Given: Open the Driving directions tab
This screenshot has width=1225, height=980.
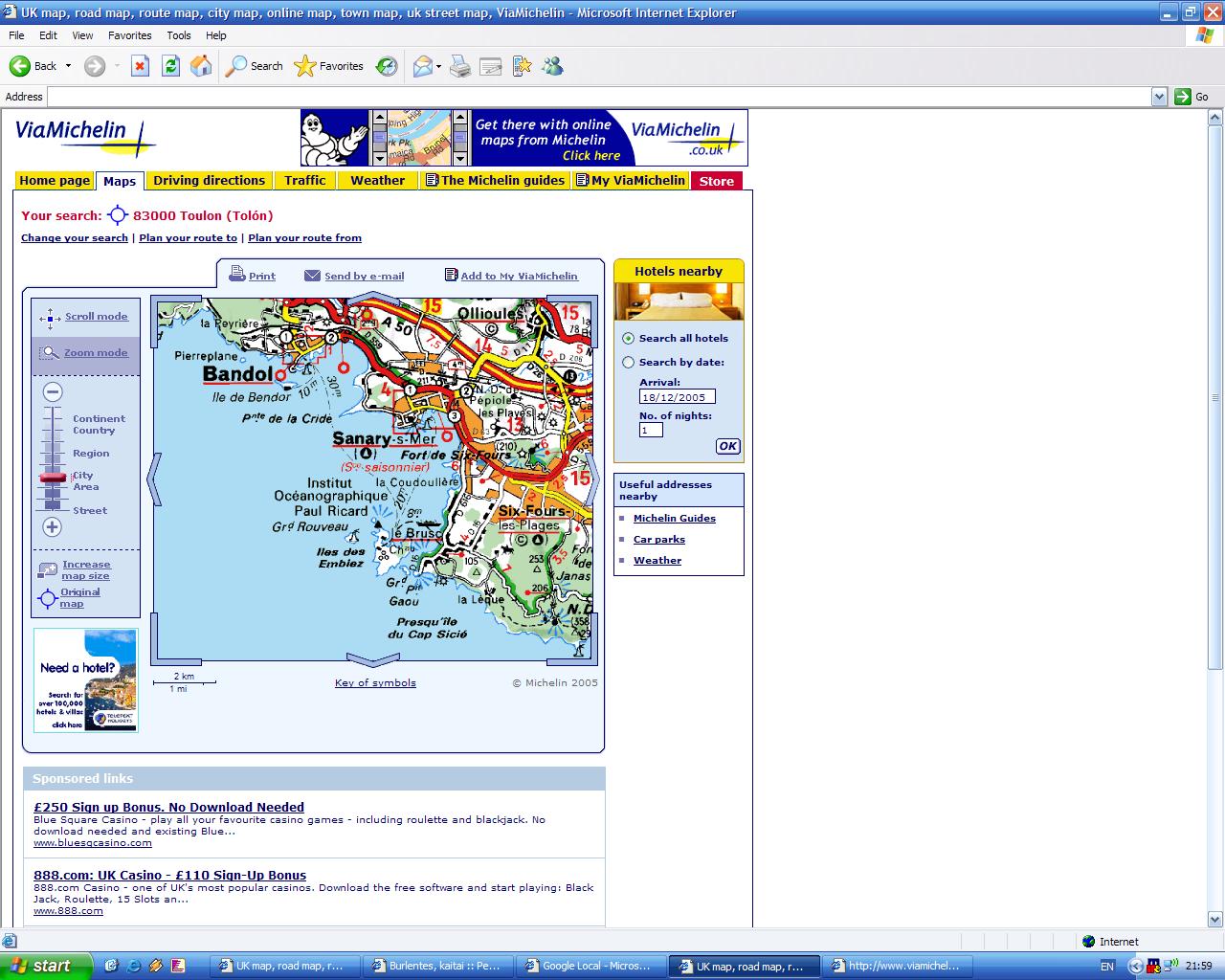Looking at the screenshot, I should pos(209,181).
